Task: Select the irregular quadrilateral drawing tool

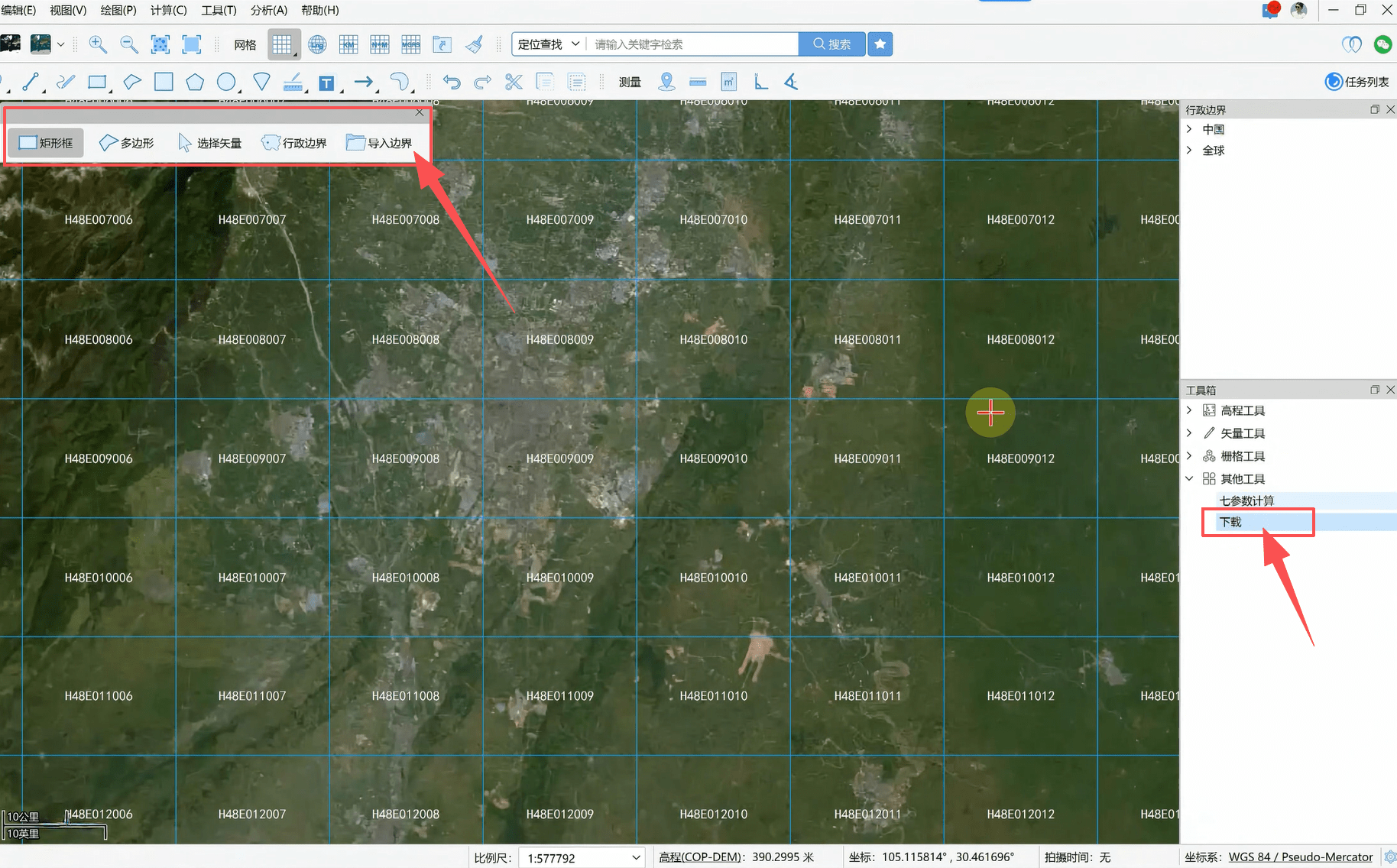Action: (132, 82)
